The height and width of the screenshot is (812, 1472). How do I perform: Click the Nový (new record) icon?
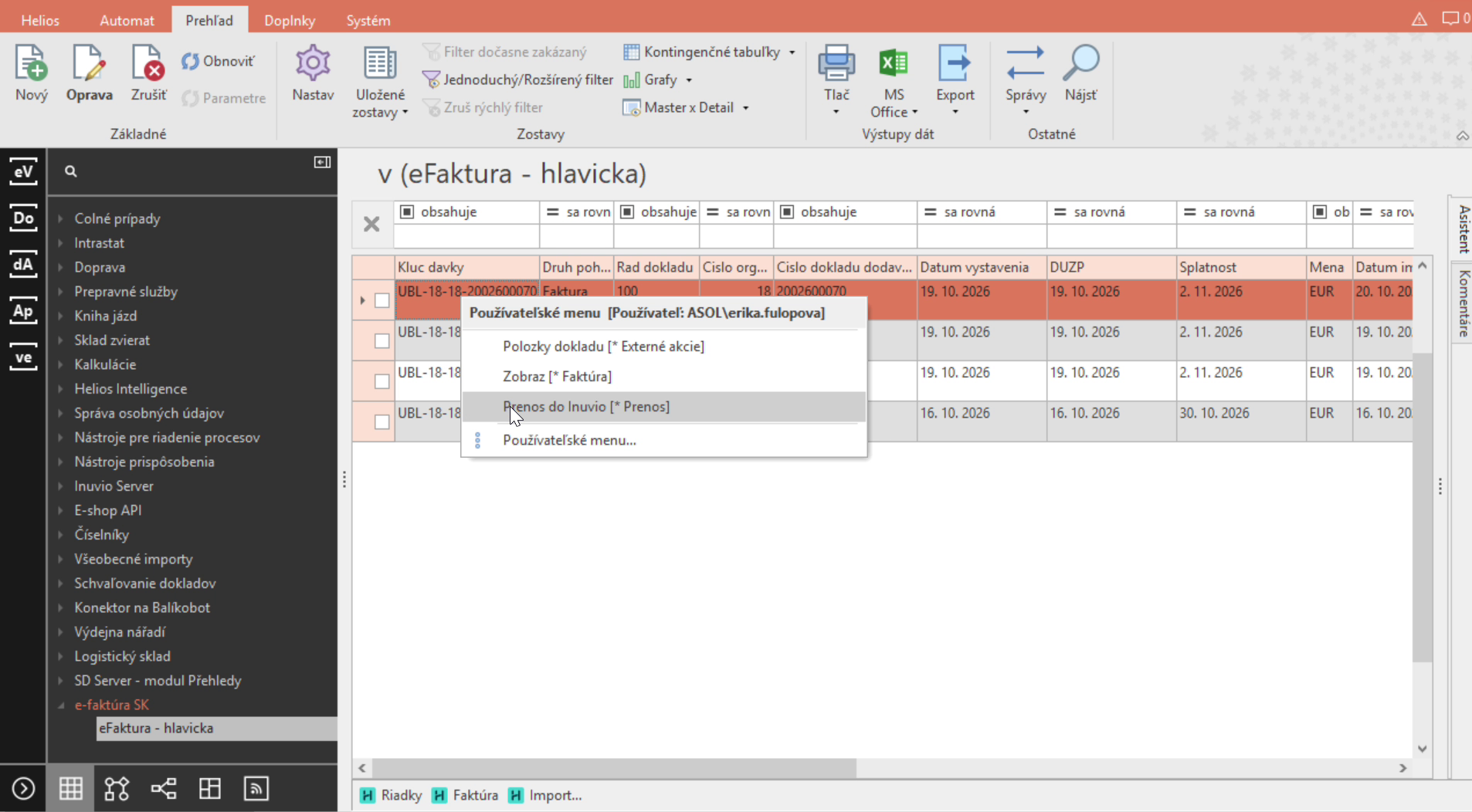coord(32,63)
